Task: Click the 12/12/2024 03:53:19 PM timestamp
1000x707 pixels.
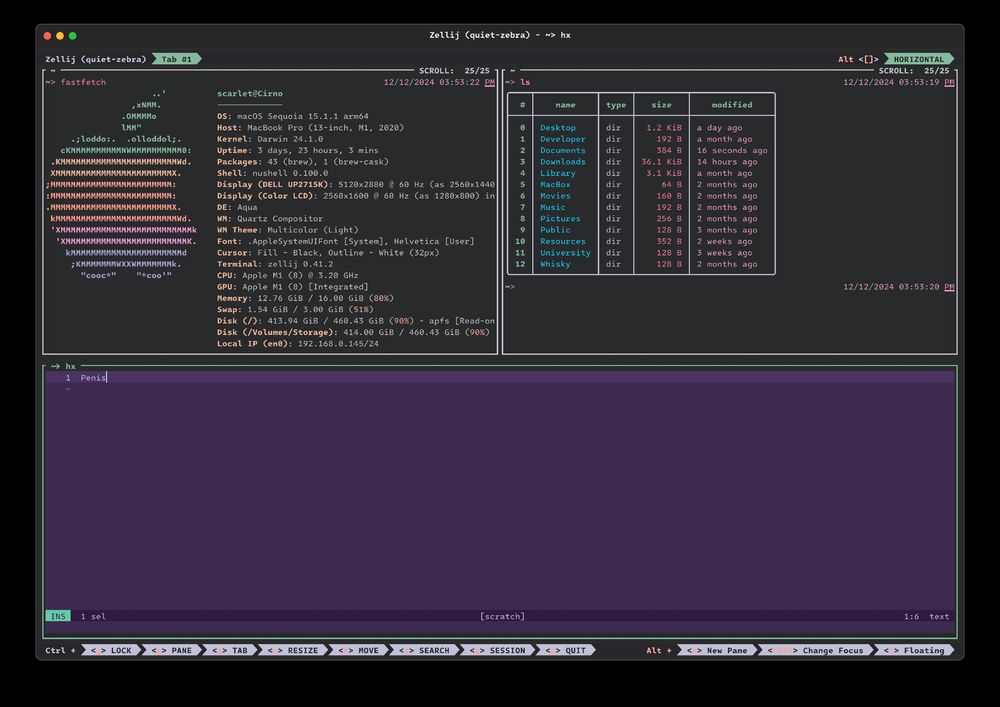Action: tap(899, 82)
